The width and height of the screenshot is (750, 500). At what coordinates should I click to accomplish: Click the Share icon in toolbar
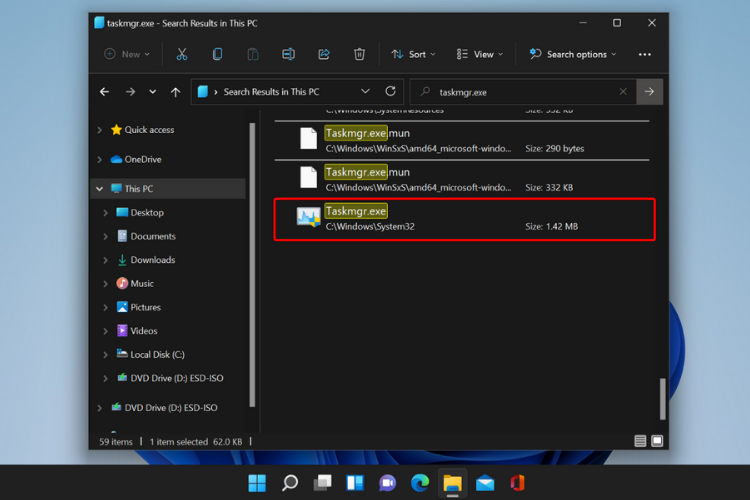tap(324, 54)
